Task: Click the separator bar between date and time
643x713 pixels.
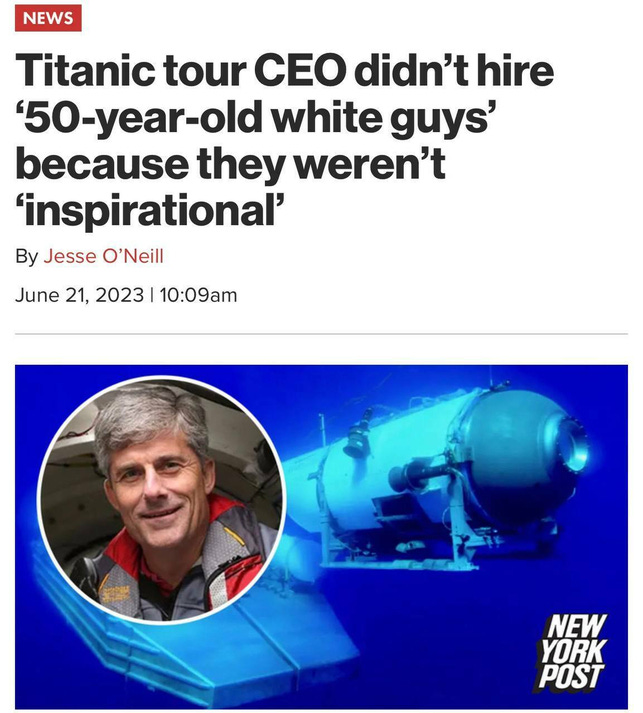Action: 151,296
